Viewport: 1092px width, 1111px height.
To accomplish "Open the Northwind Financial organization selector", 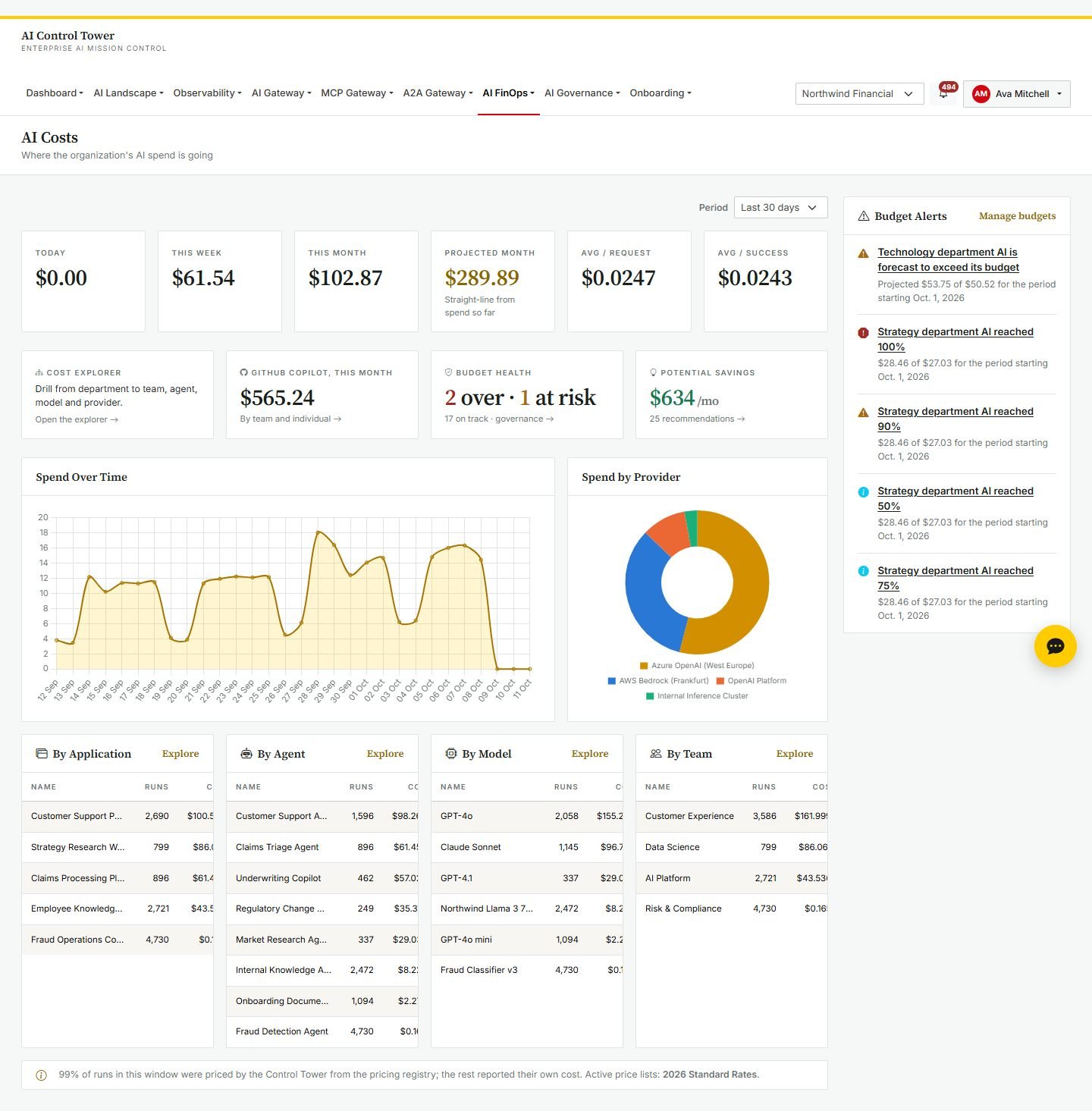I will point(859,94).
